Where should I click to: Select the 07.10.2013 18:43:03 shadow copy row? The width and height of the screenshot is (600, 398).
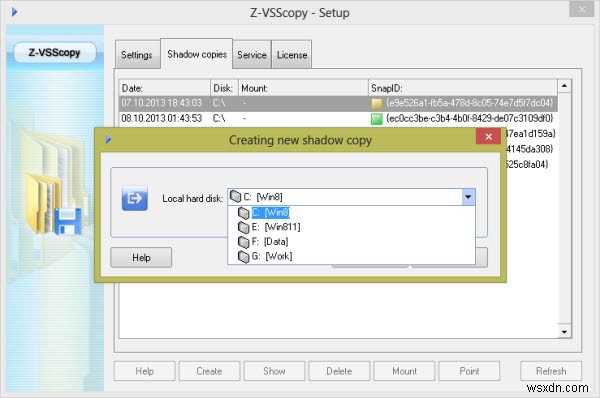coord(338,103)
